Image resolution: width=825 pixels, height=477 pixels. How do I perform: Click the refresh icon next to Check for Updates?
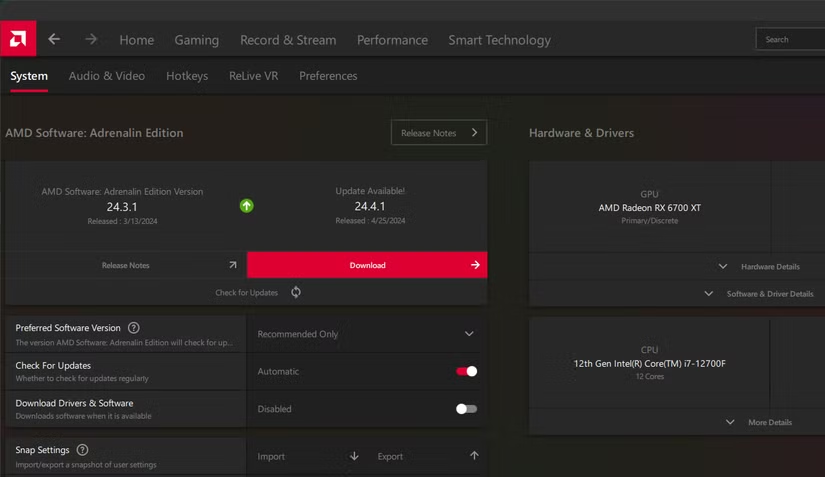(x=296, y=292)
